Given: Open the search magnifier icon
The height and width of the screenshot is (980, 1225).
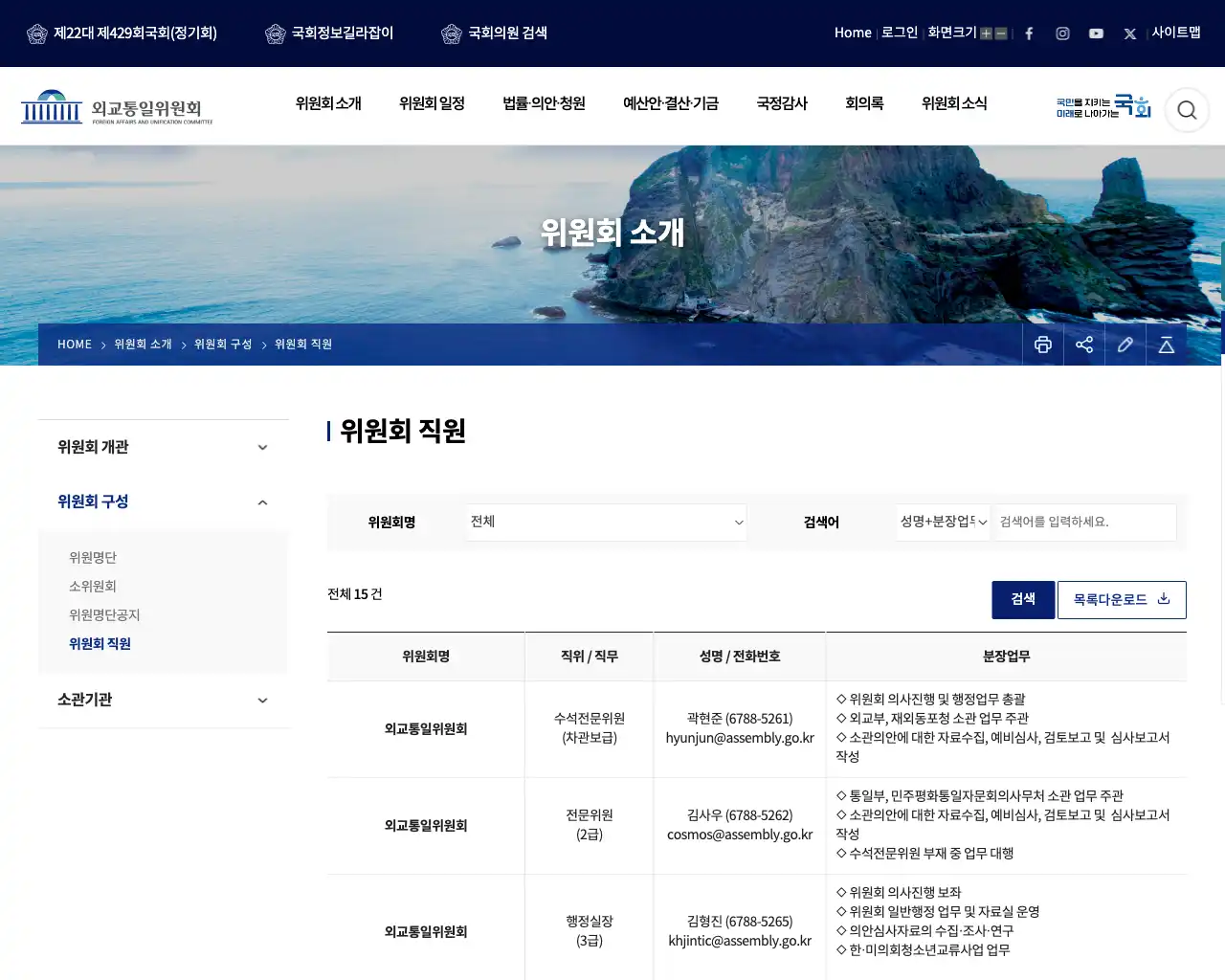Looking at the screenshot, I should click(x=1187, y=110).
